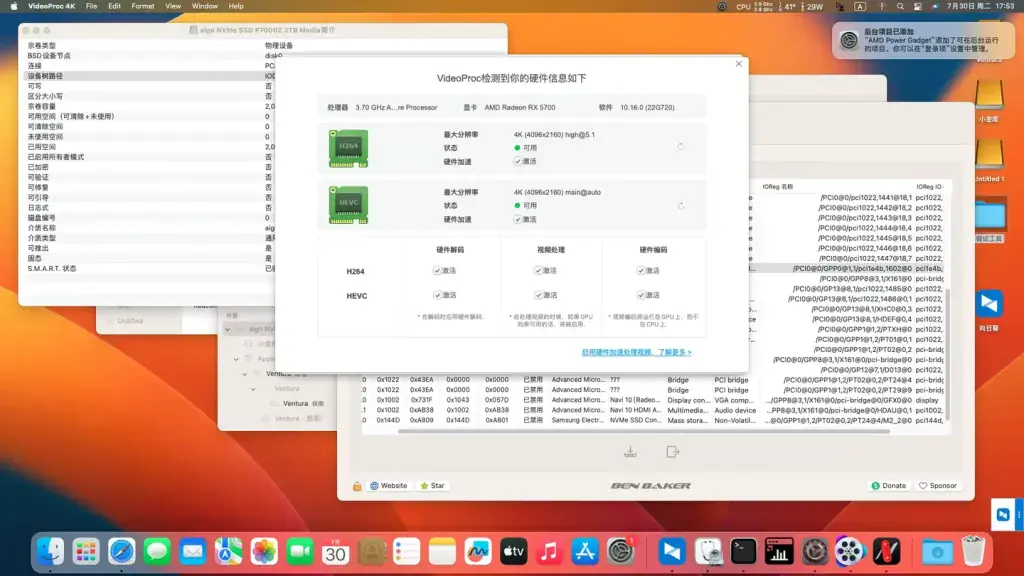1024x576 pixels.
Task: Open App Store from the dock
Action: tap(584, 552)
